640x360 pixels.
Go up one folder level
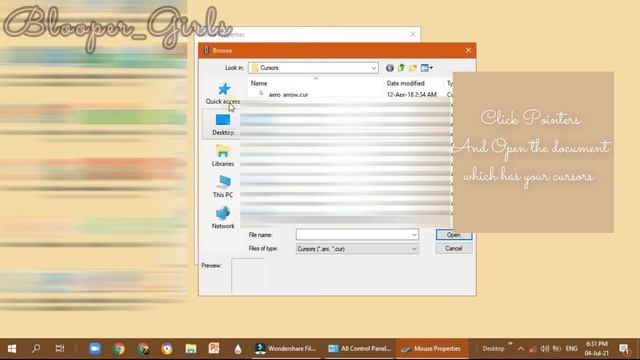[x=401, y=68]
